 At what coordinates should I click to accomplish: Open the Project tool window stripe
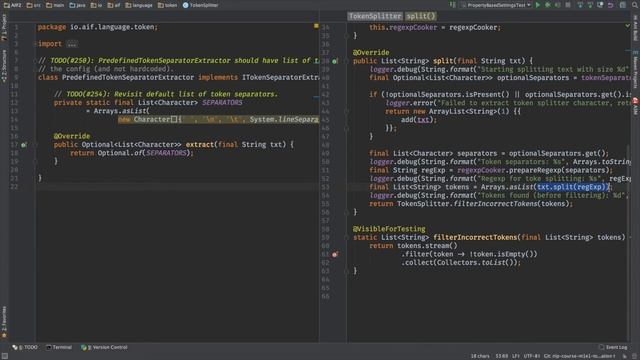click(4, 27)
